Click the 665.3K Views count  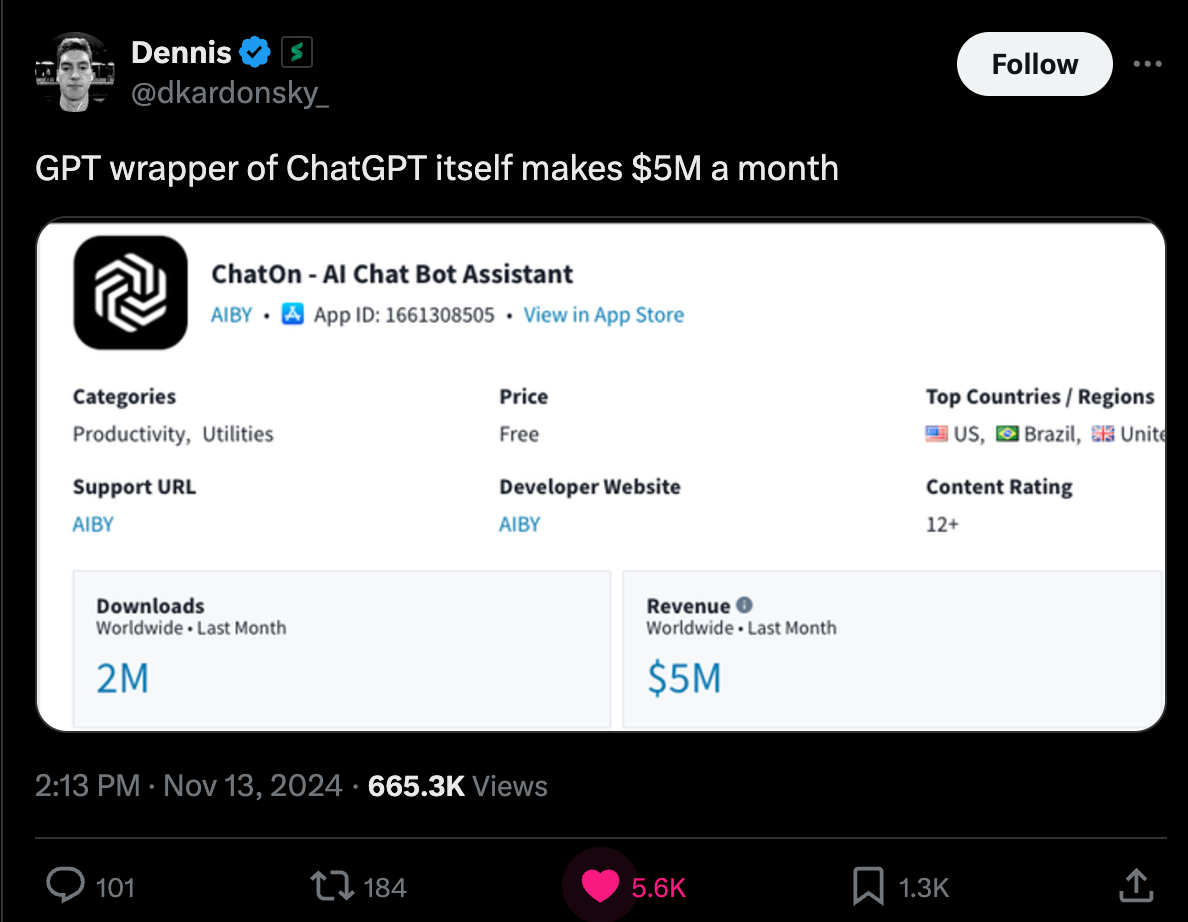(x=457, y=786)
